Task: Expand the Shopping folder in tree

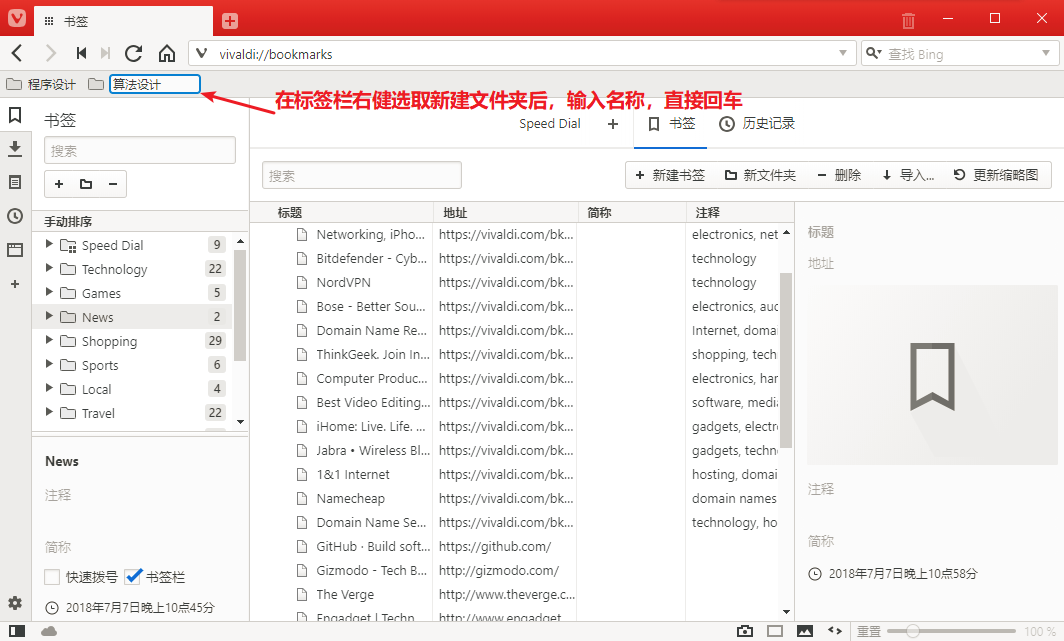Action: click(48, 341)
